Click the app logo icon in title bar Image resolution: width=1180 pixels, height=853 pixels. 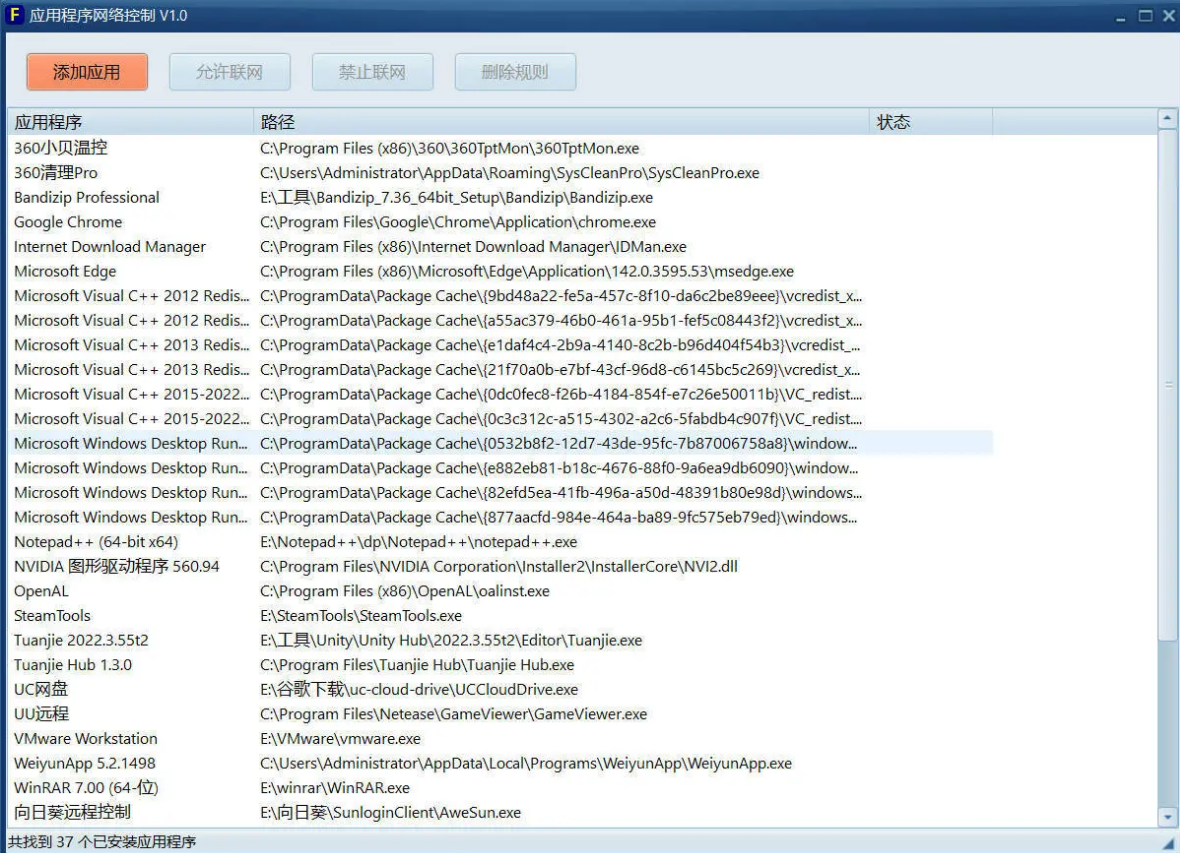click(x=15, y=15)
